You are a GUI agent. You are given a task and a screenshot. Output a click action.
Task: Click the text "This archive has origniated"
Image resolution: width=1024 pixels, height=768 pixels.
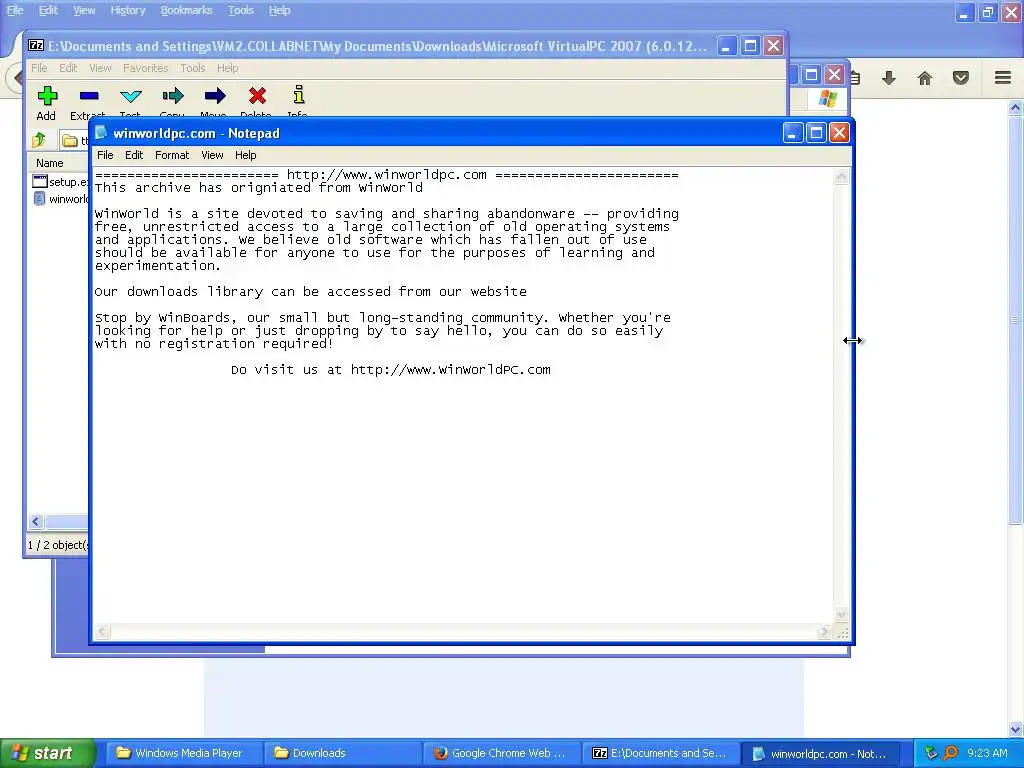[201, 188]
